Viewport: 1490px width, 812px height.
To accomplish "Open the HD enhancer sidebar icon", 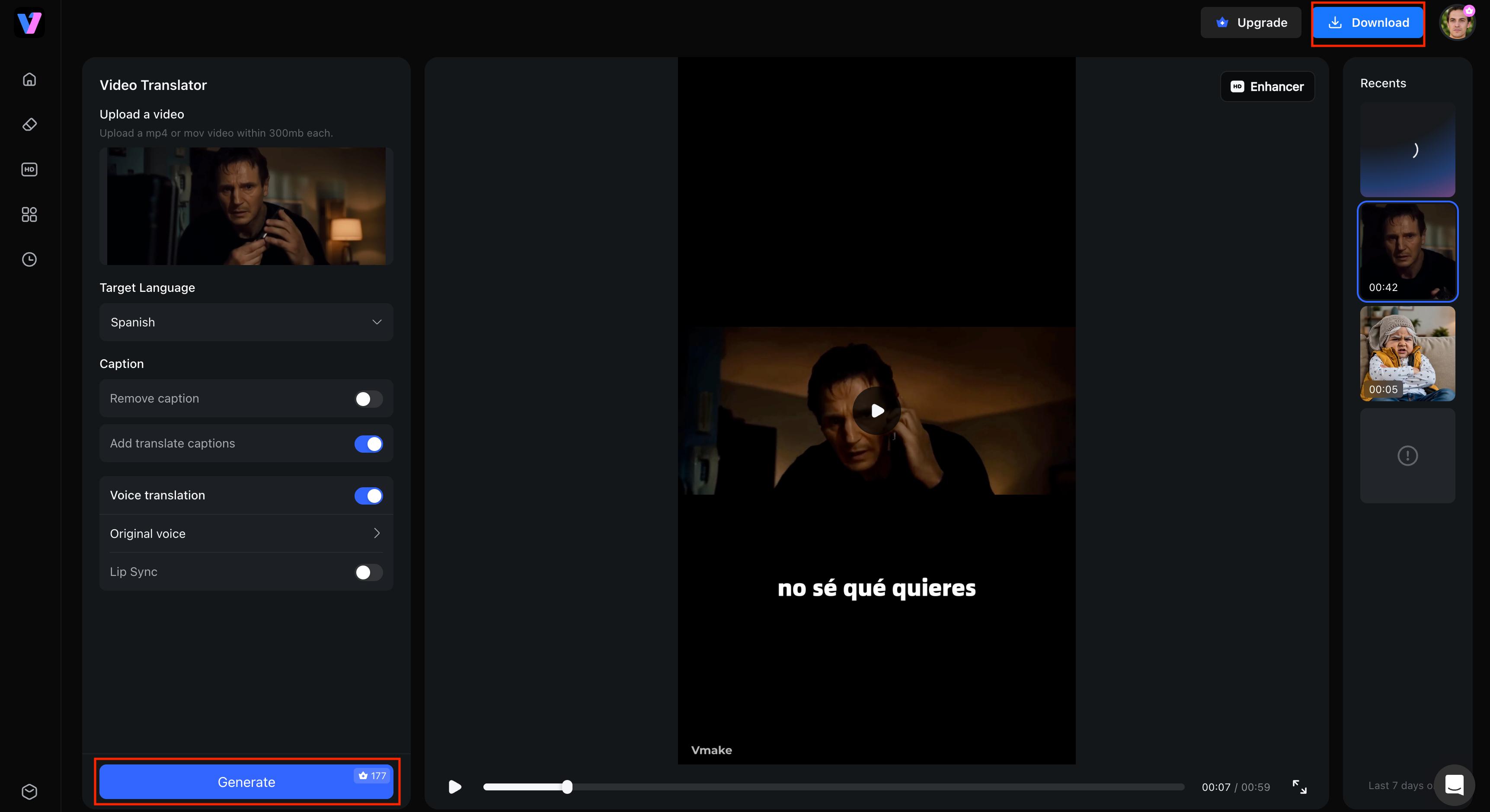I will pos(29,169).
